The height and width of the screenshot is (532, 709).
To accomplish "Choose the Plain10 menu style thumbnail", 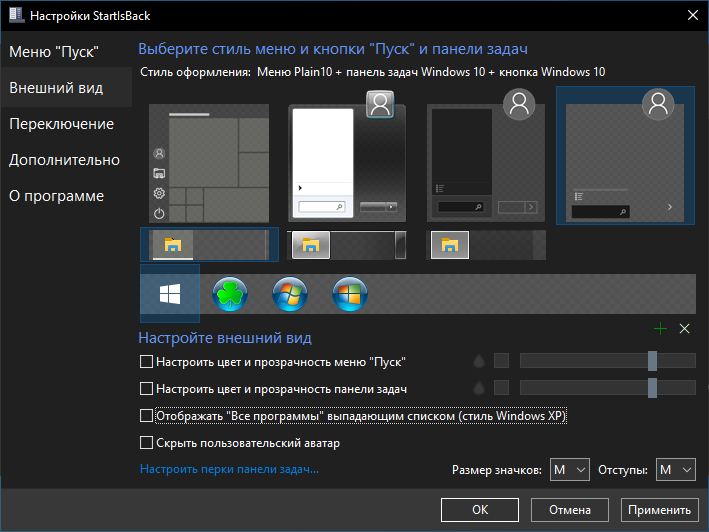I will click(625, 155).
